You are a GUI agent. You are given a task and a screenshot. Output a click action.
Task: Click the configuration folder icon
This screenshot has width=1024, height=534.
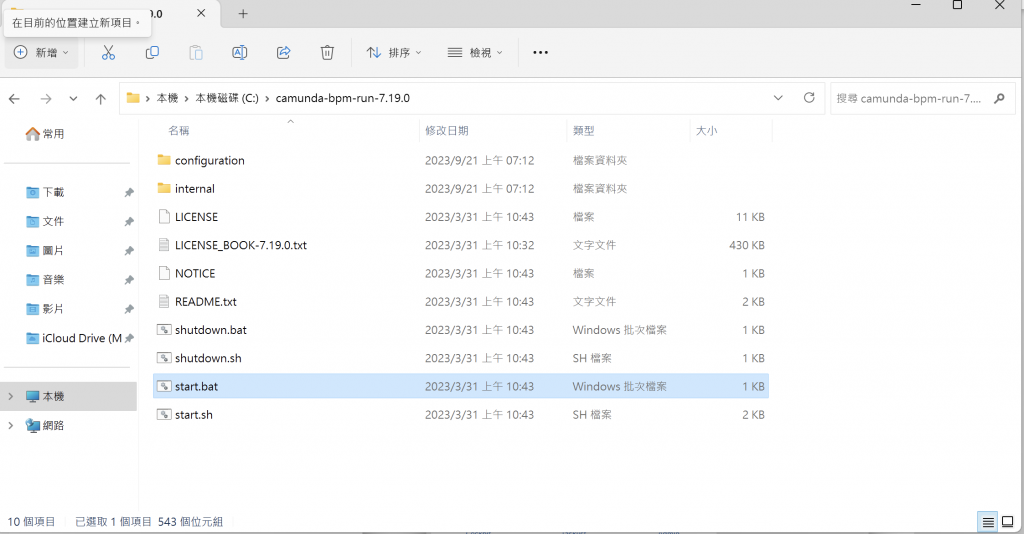(x=164, y=160)
